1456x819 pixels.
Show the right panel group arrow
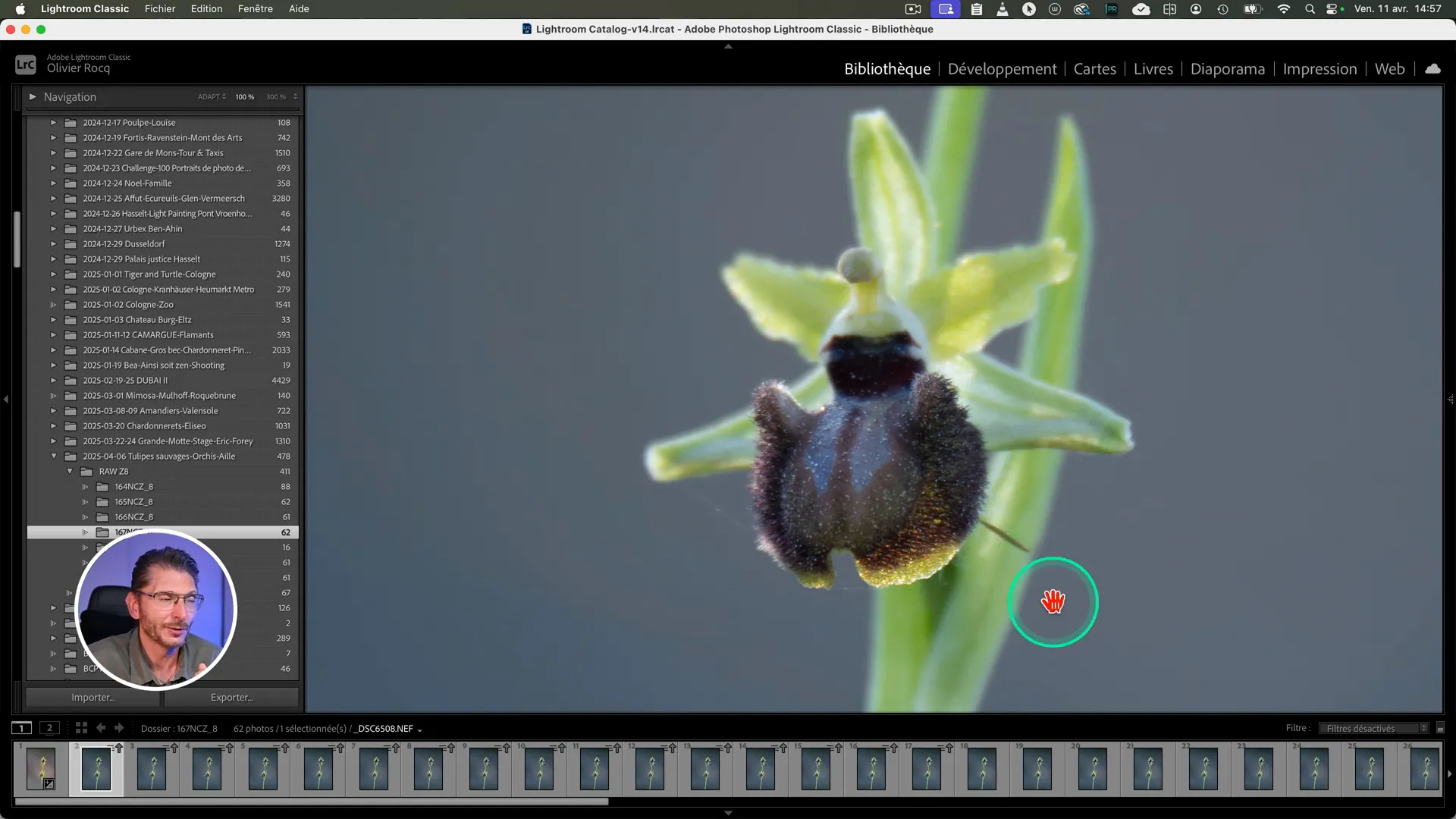(1450, 399)
